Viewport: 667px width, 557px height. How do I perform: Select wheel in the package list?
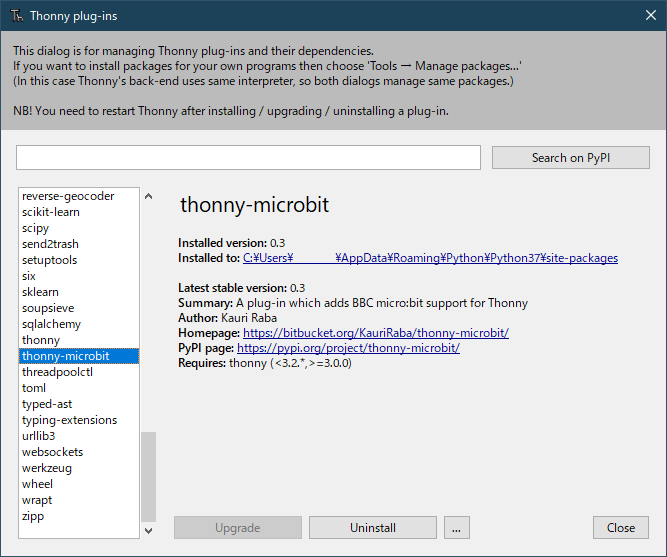[x=79, y=484]
